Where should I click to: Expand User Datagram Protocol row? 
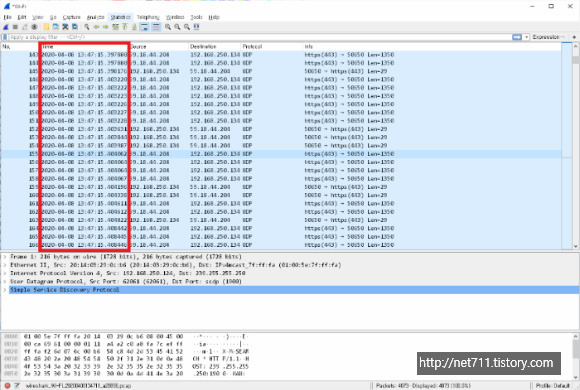click(5, 282)
